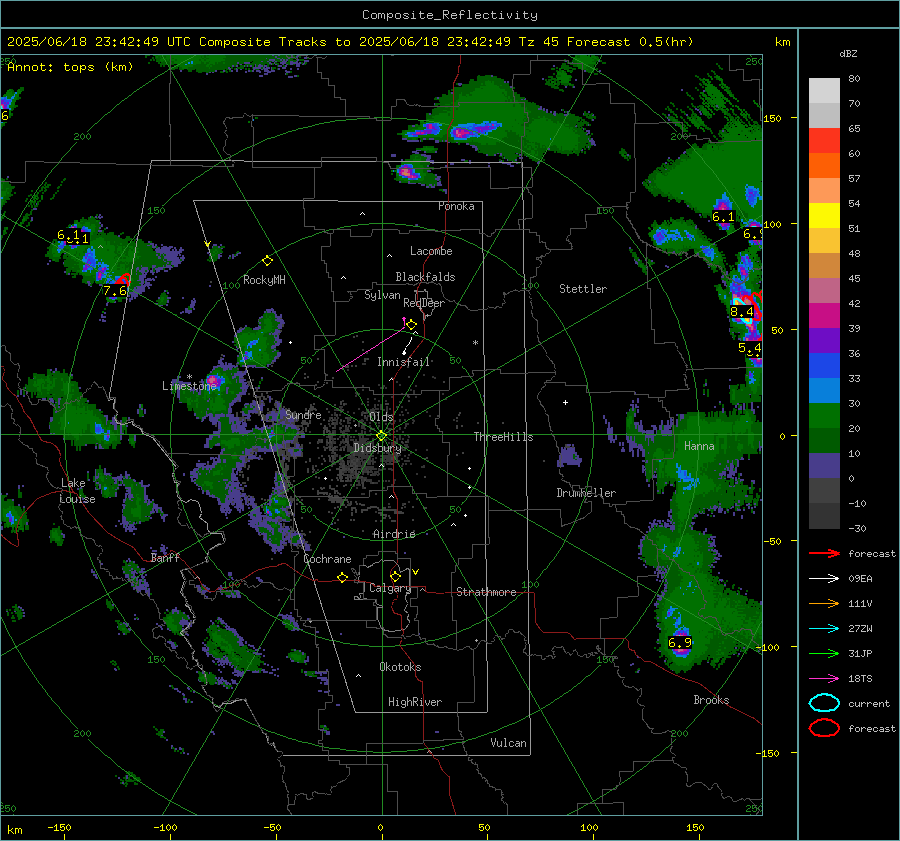Viewport: 900px width, 841px height.
Task: Click the Airdrie city label
Action: 394,534
